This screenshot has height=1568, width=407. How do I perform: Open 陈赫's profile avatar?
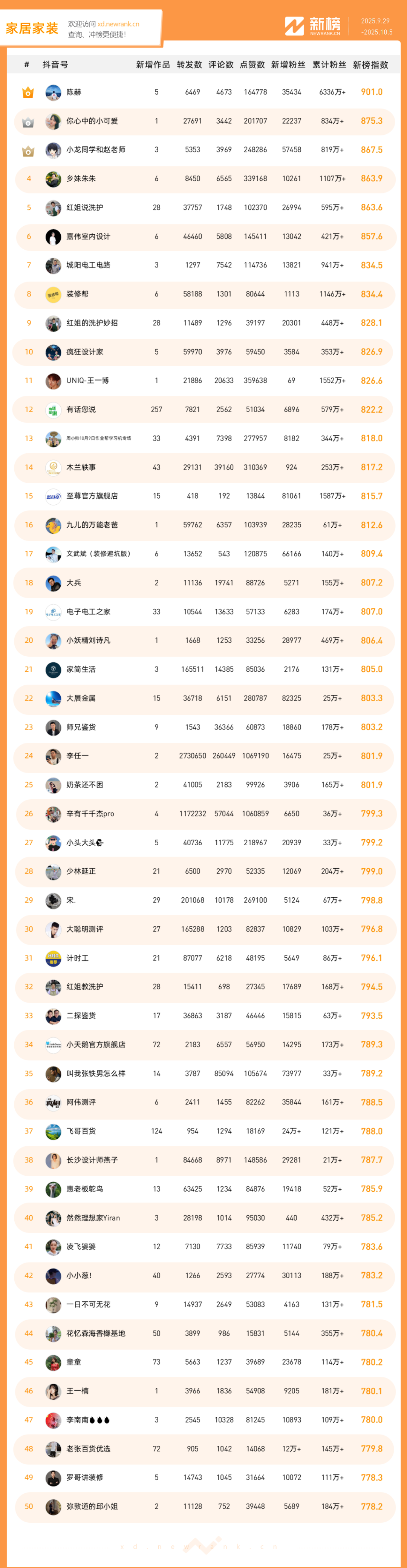click(x=53, y=92)
